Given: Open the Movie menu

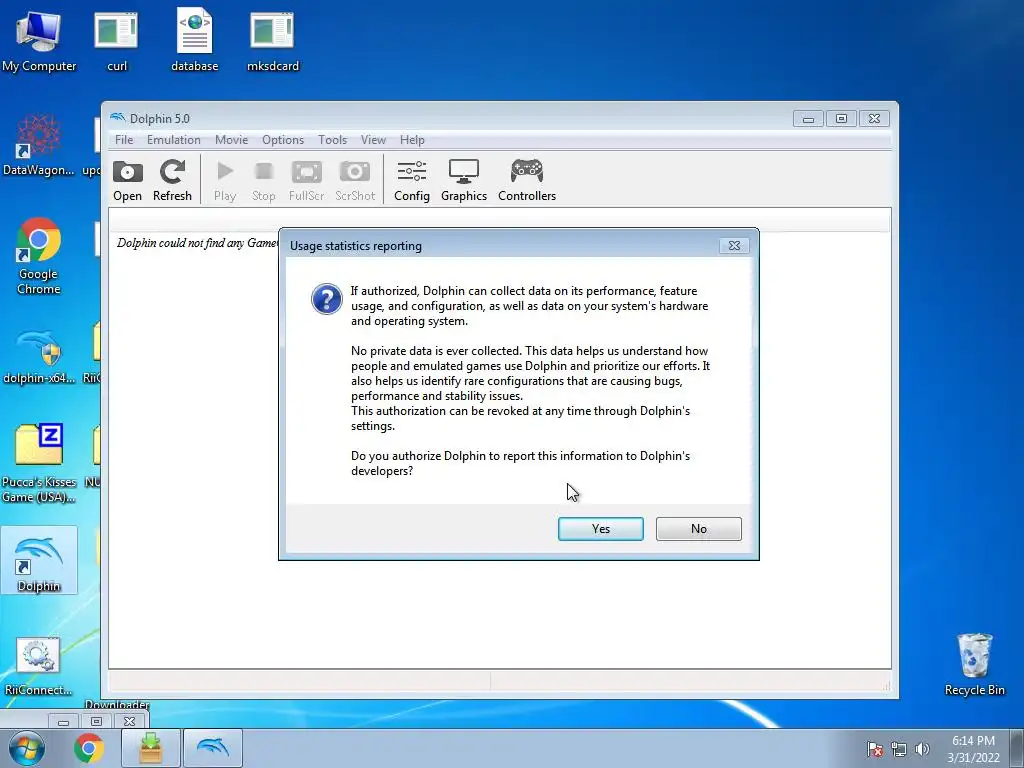Looking at the screenshot, I should 231,140.
